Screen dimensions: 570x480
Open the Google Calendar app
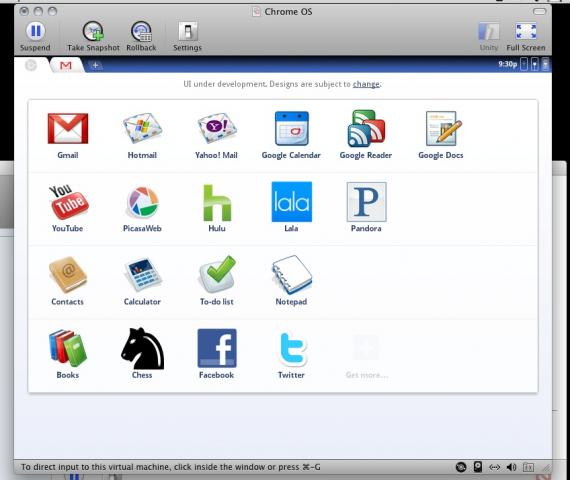(x=292, y=128)
